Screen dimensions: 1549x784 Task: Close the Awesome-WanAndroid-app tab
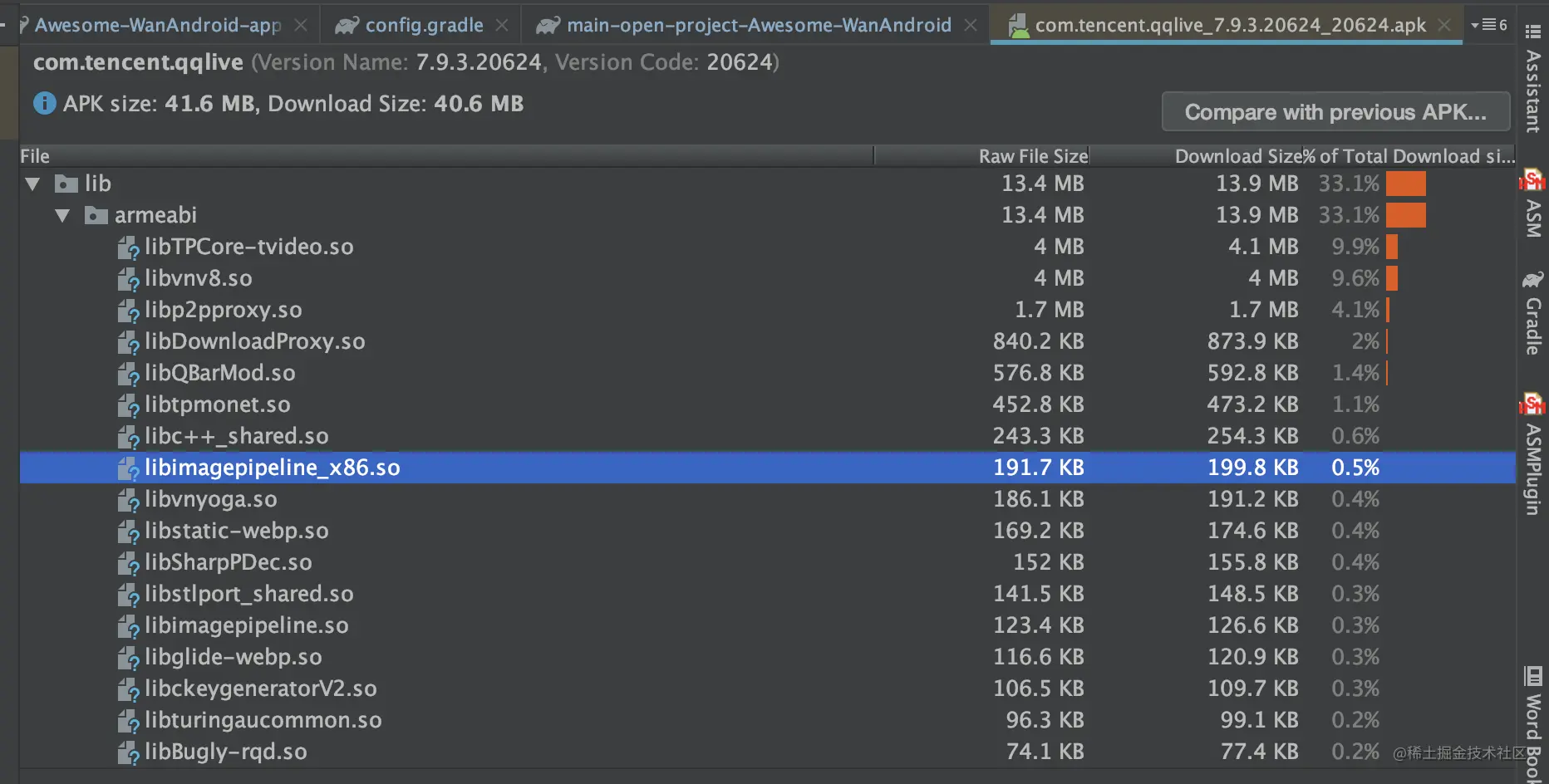coord(301,26)
